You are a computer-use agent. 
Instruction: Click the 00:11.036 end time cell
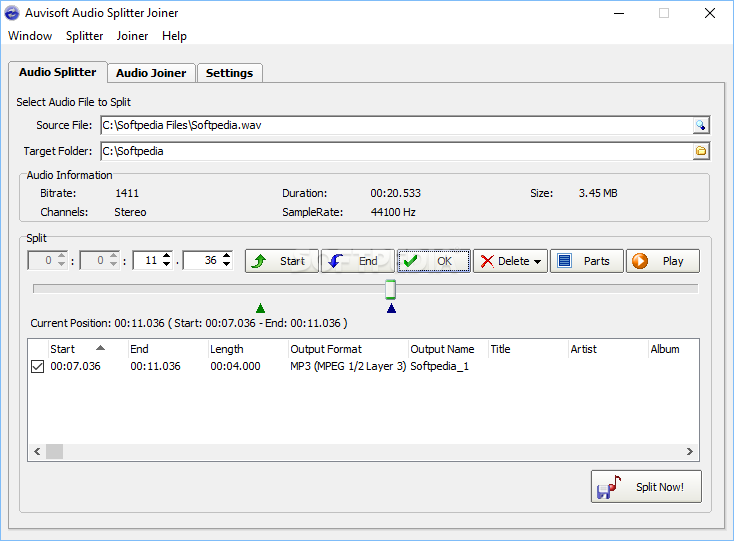(155, 366)
